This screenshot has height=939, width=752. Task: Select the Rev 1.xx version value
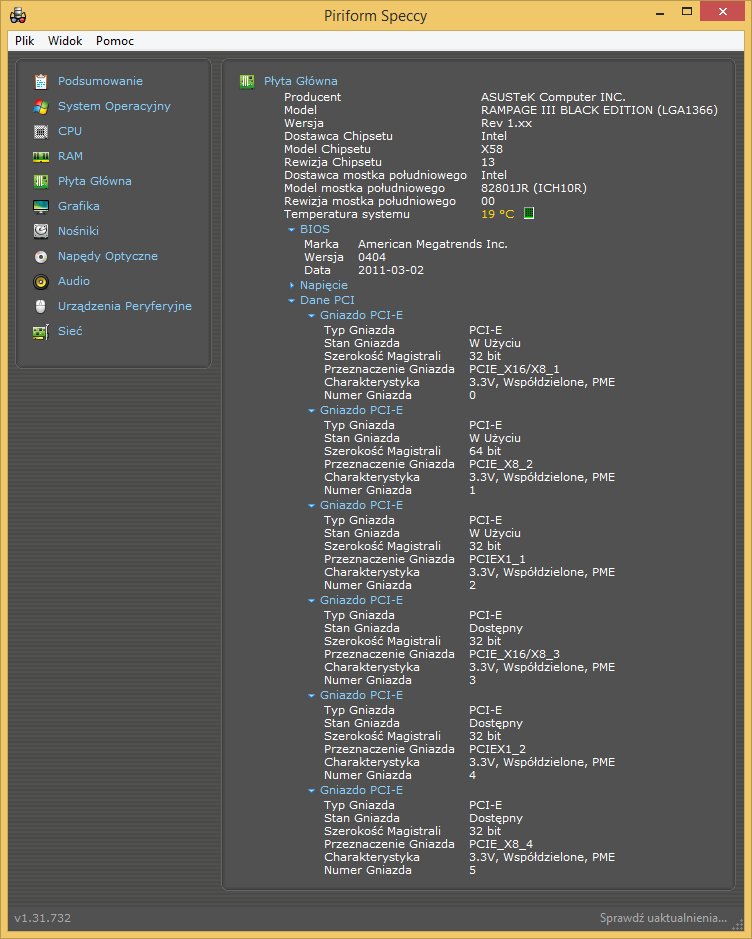(506, 123)
